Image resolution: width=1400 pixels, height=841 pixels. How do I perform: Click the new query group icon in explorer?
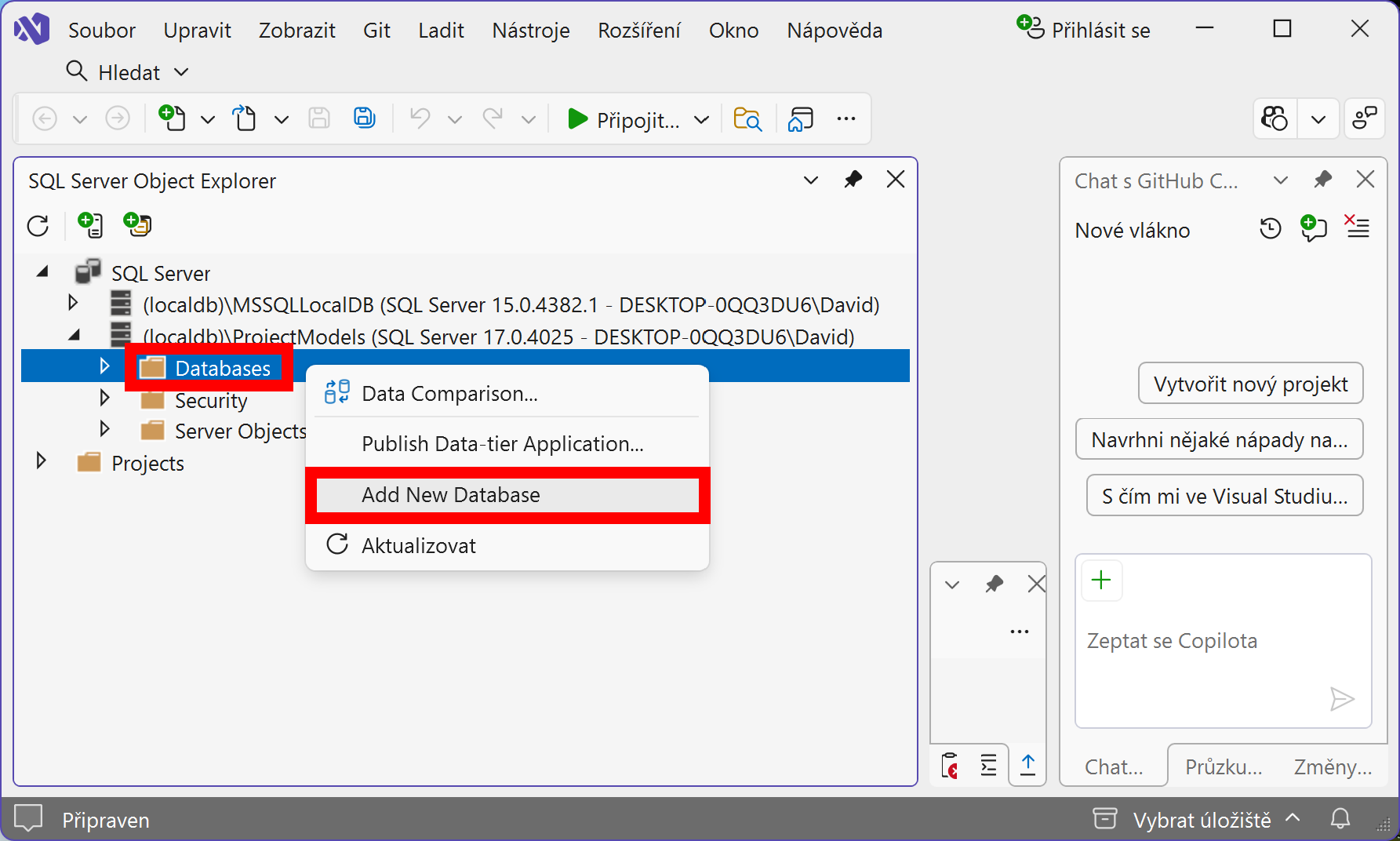point(137,225)
